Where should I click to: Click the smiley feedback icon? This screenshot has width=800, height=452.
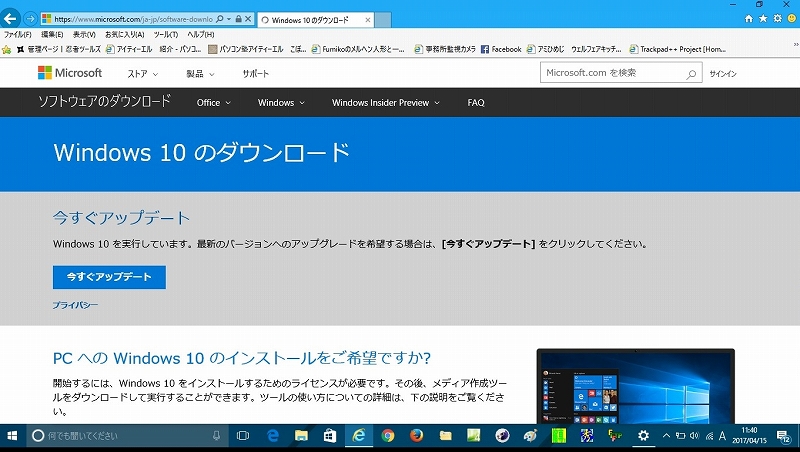coord(792,18)
